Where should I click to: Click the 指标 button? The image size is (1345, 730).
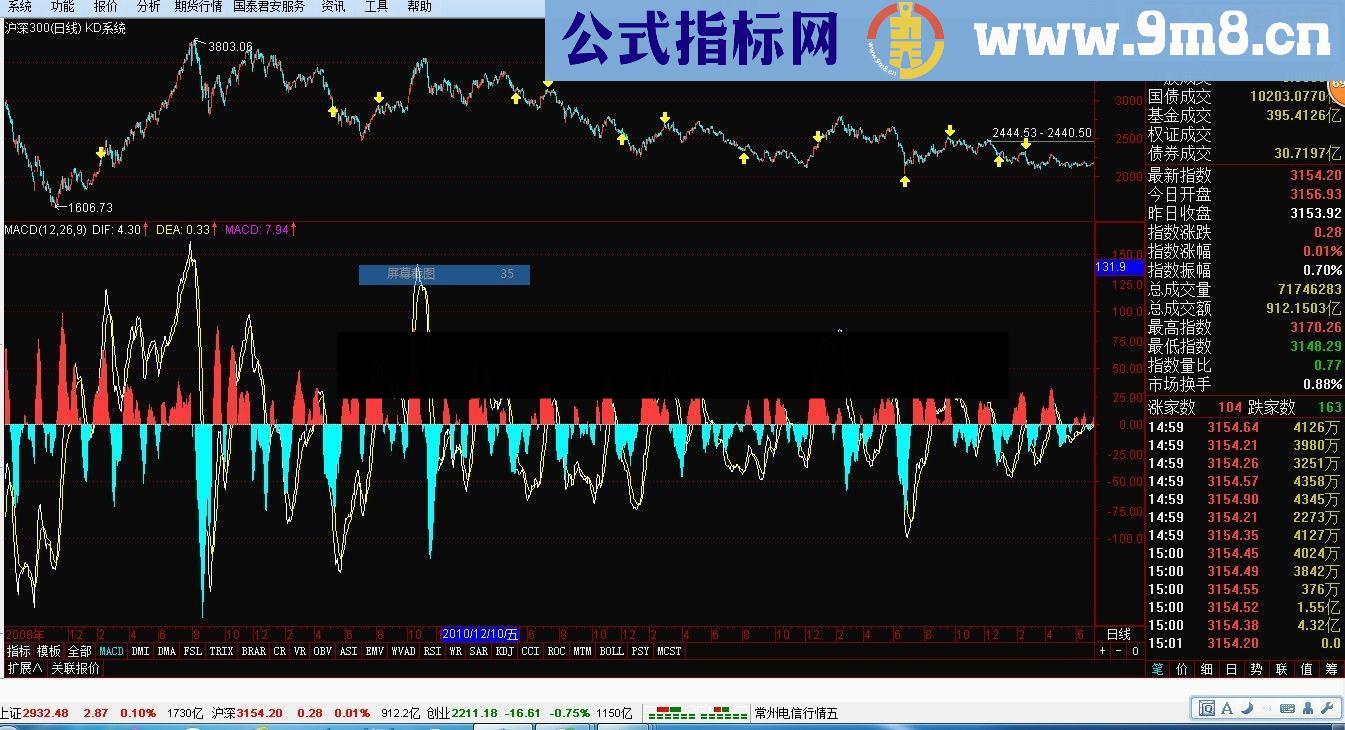(18, 651)
